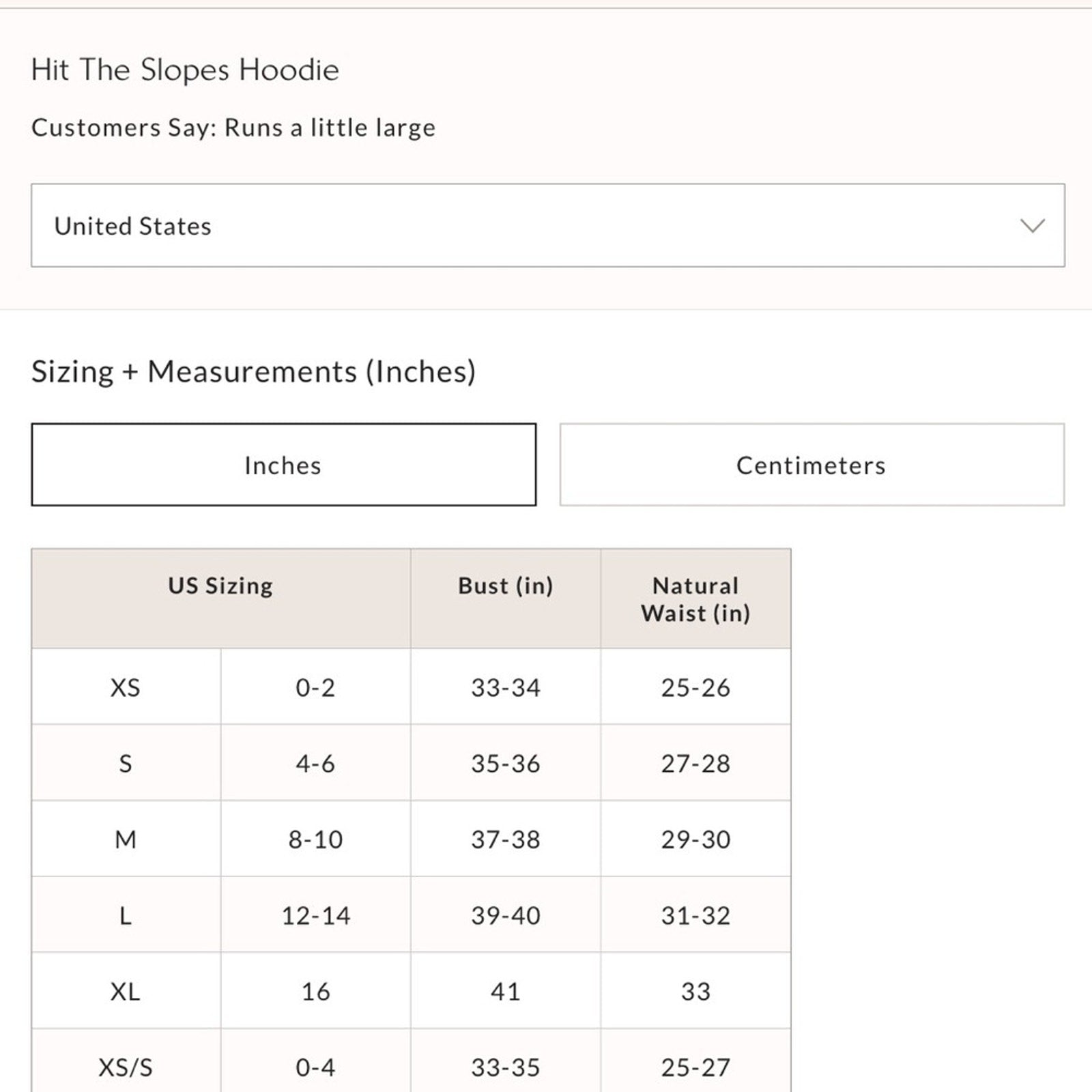This screenshot has width=1092, height=1092.
Task: Select the M size row label
Action: click(126, 839)
